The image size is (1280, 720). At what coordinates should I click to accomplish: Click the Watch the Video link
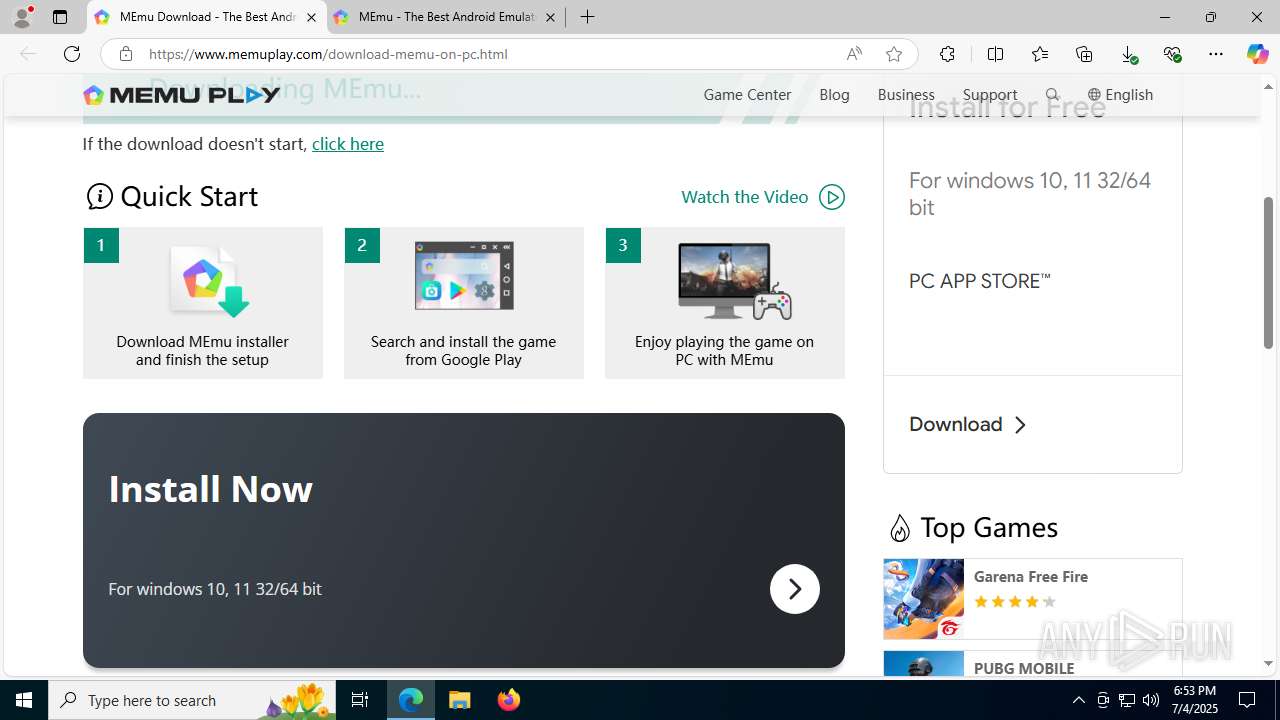744,197
